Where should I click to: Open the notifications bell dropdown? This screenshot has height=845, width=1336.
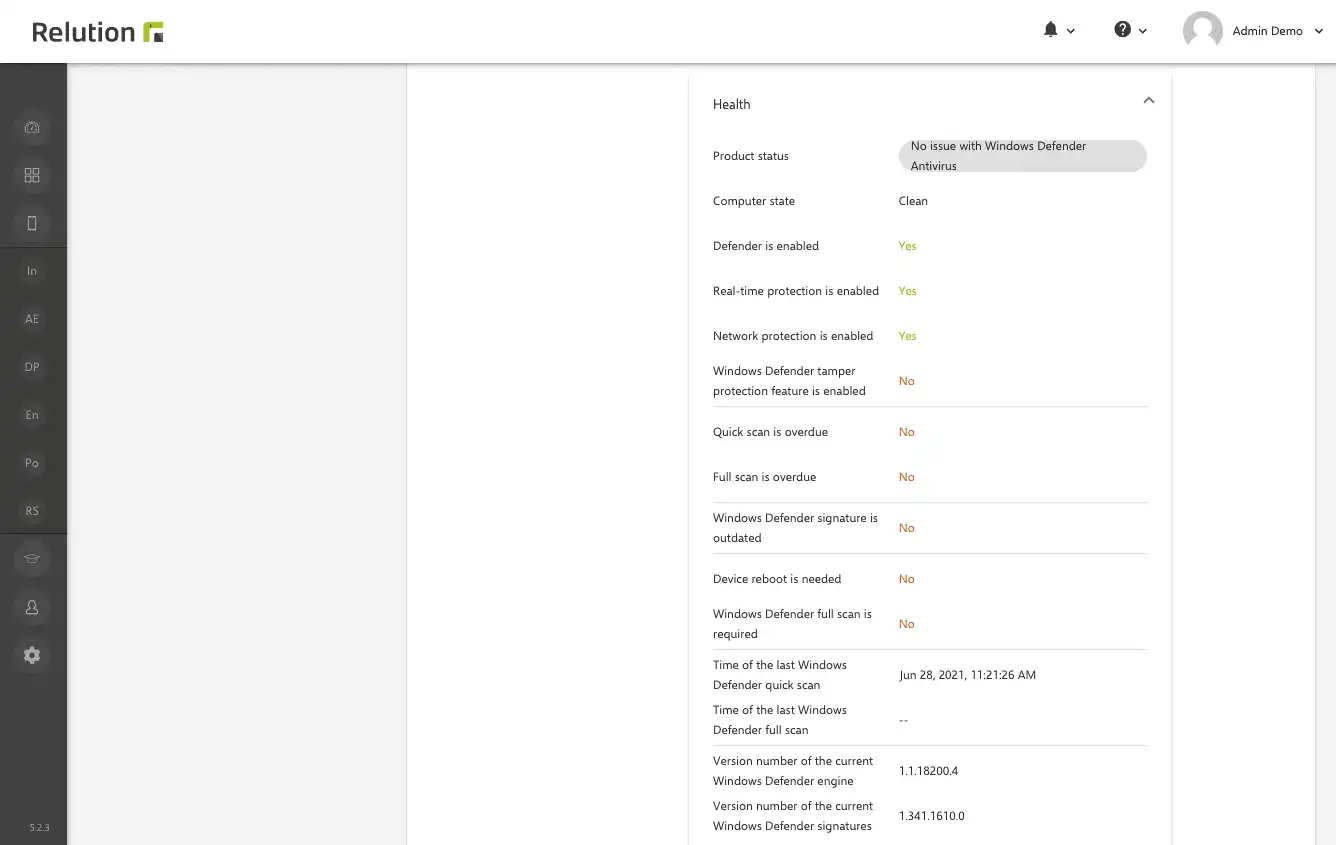click(x=1059, y=30)
